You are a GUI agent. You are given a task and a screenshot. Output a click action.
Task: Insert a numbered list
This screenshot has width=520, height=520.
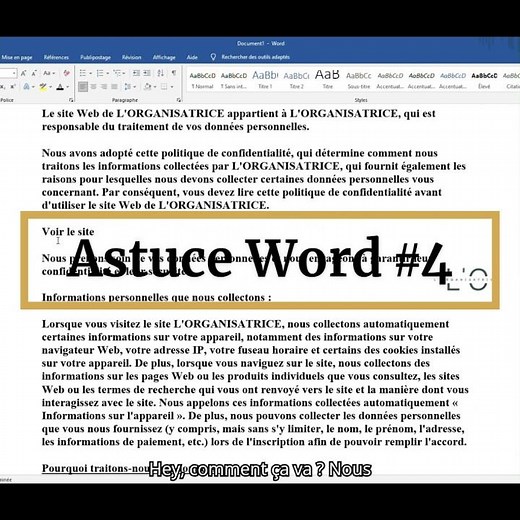[x=99, y=73]
